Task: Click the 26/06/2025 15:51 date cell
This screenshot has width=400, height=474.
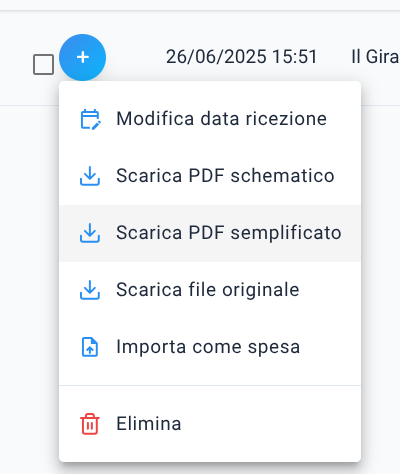Action: click(x=242, y=57)
